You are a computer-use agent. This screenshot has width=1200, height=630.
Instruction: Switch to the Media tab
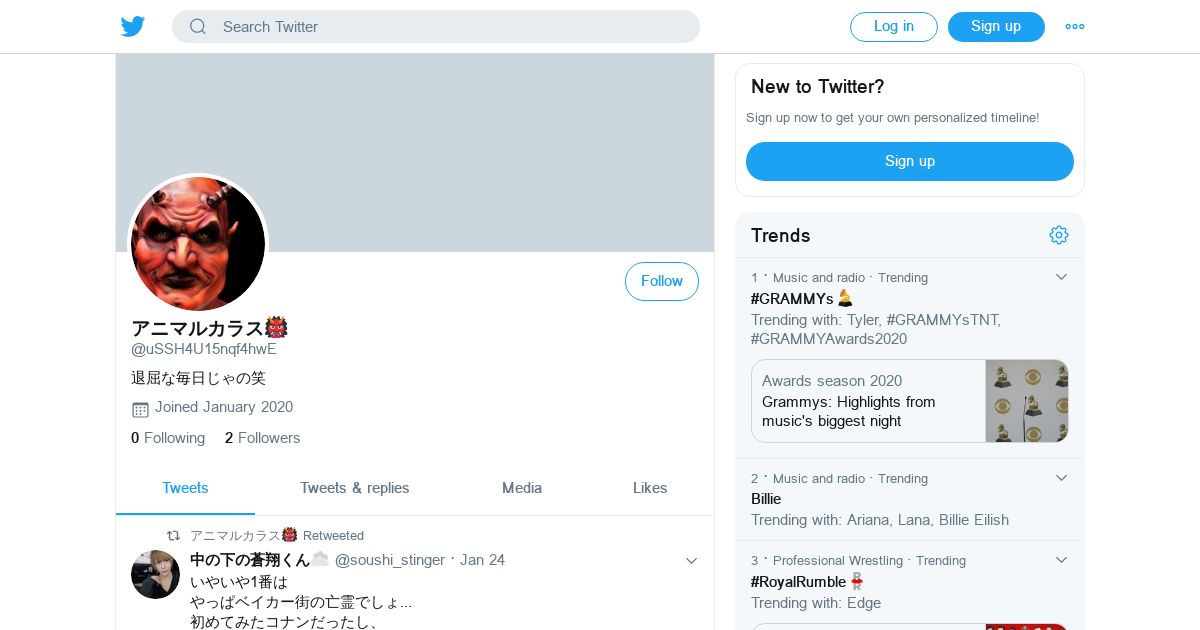pos(522,488)
